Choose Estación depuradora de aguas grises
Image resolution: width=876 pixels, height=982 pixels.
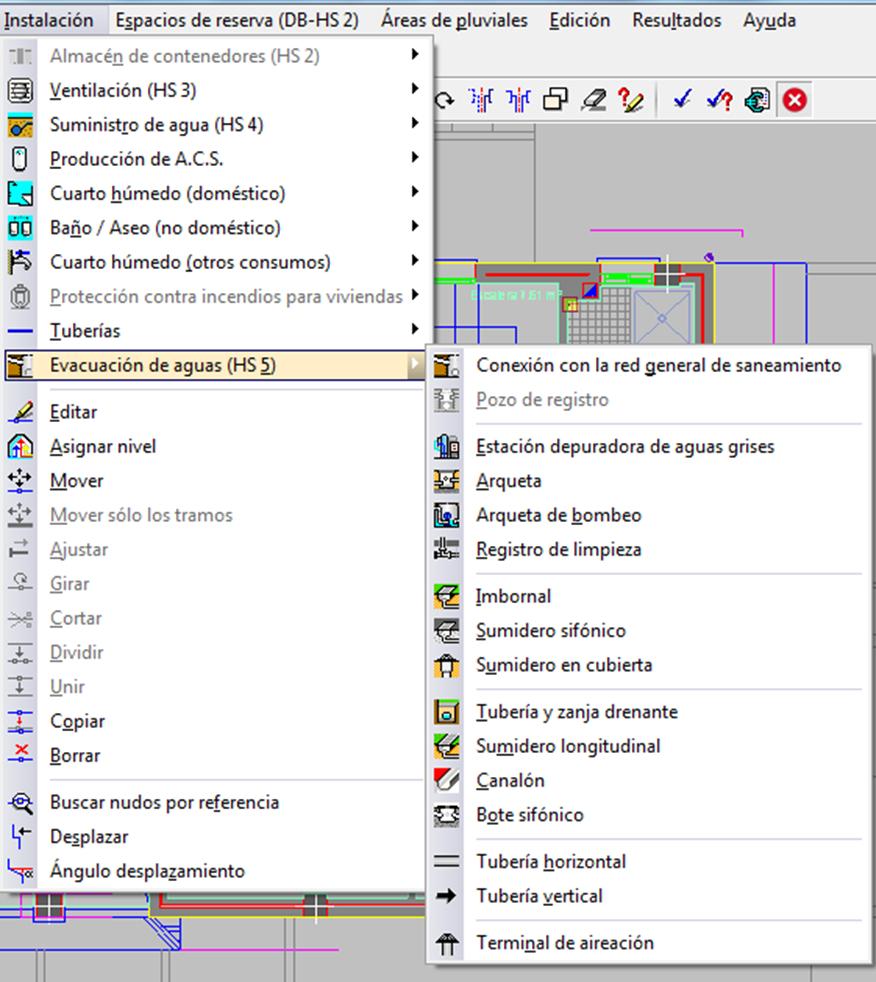(x=625, y=446)
